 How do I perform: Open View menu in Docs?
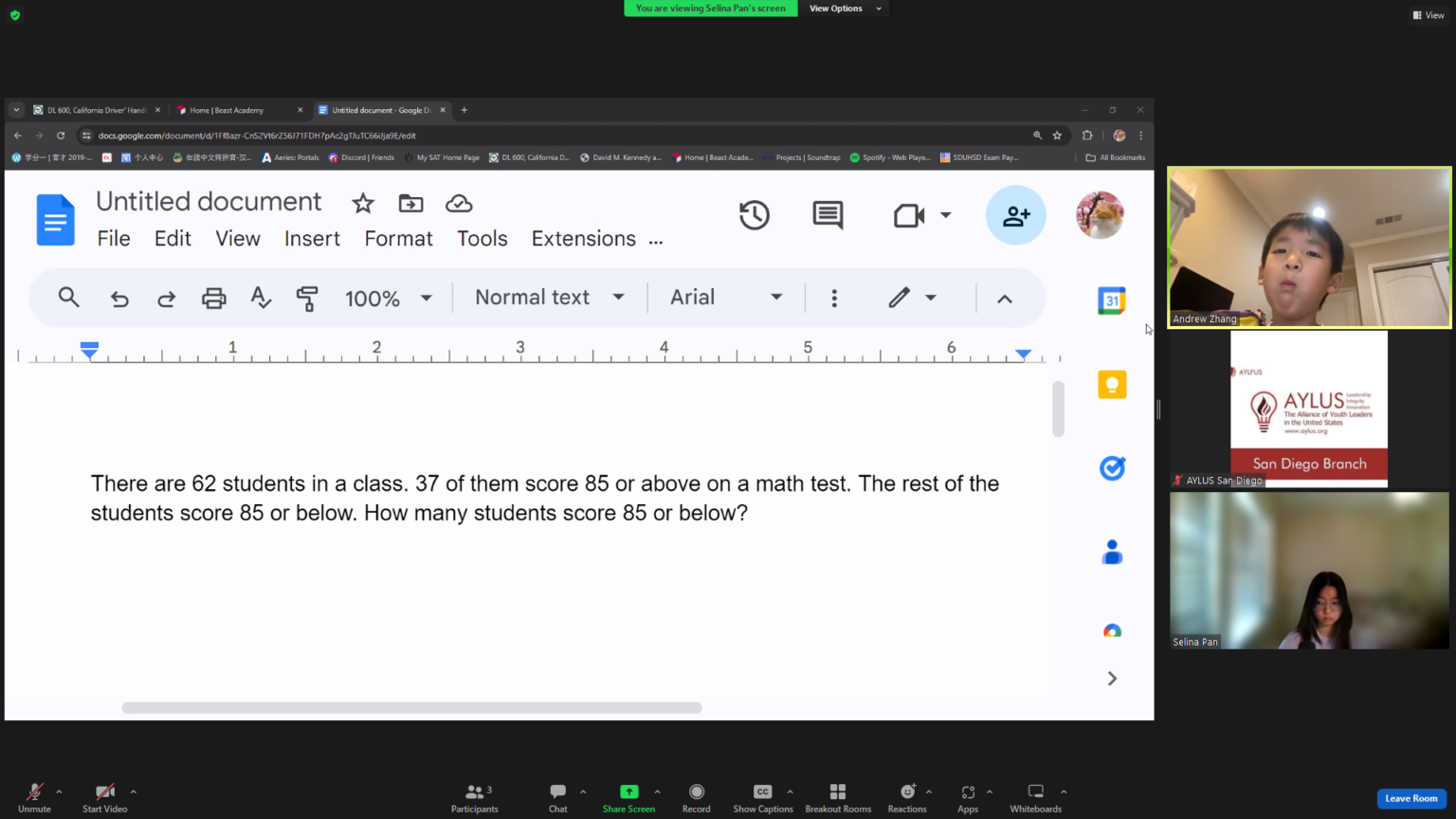(238, 239)
